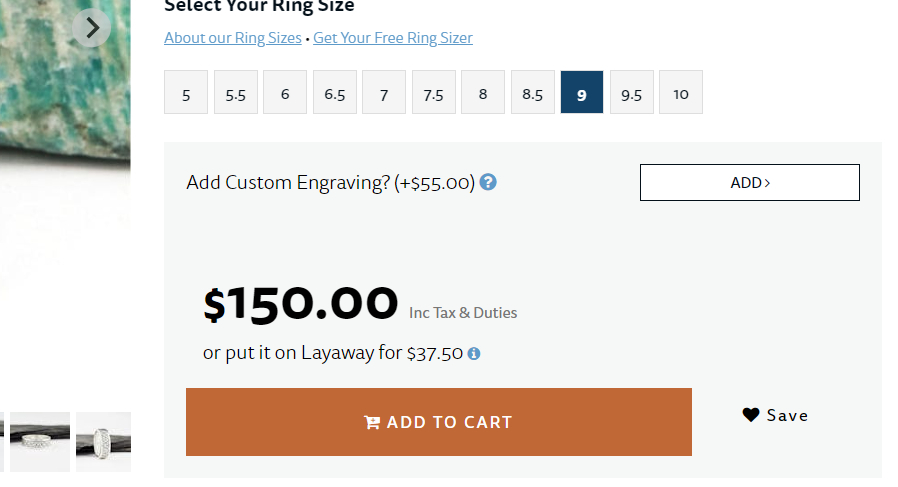The height and width of the screenshot is (487, 898).
Task: Open the upright ring thumbnail image
Action: [x=103, y=441]
